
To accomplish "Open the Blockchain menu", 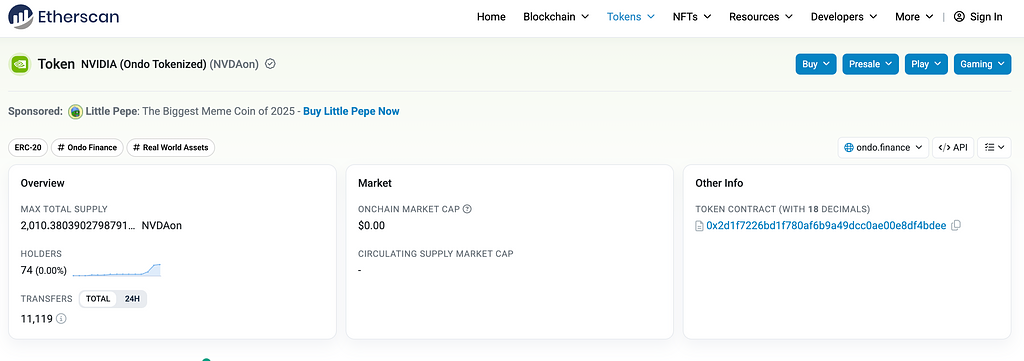I will (556, 17).
